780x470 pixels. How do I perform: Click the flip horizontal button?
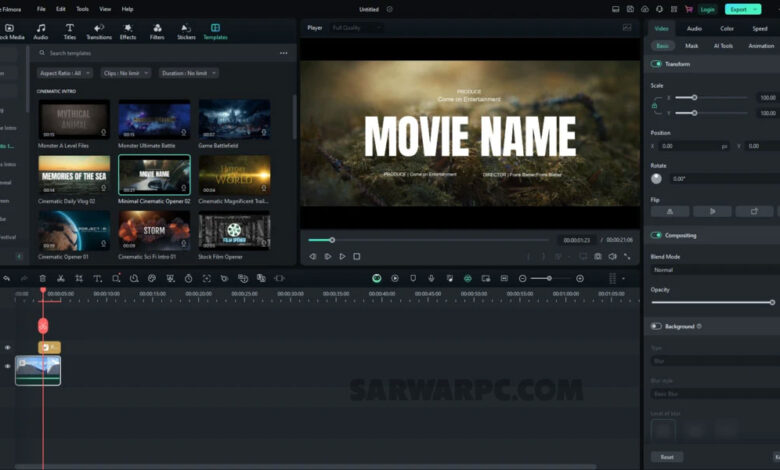(670, 211)
